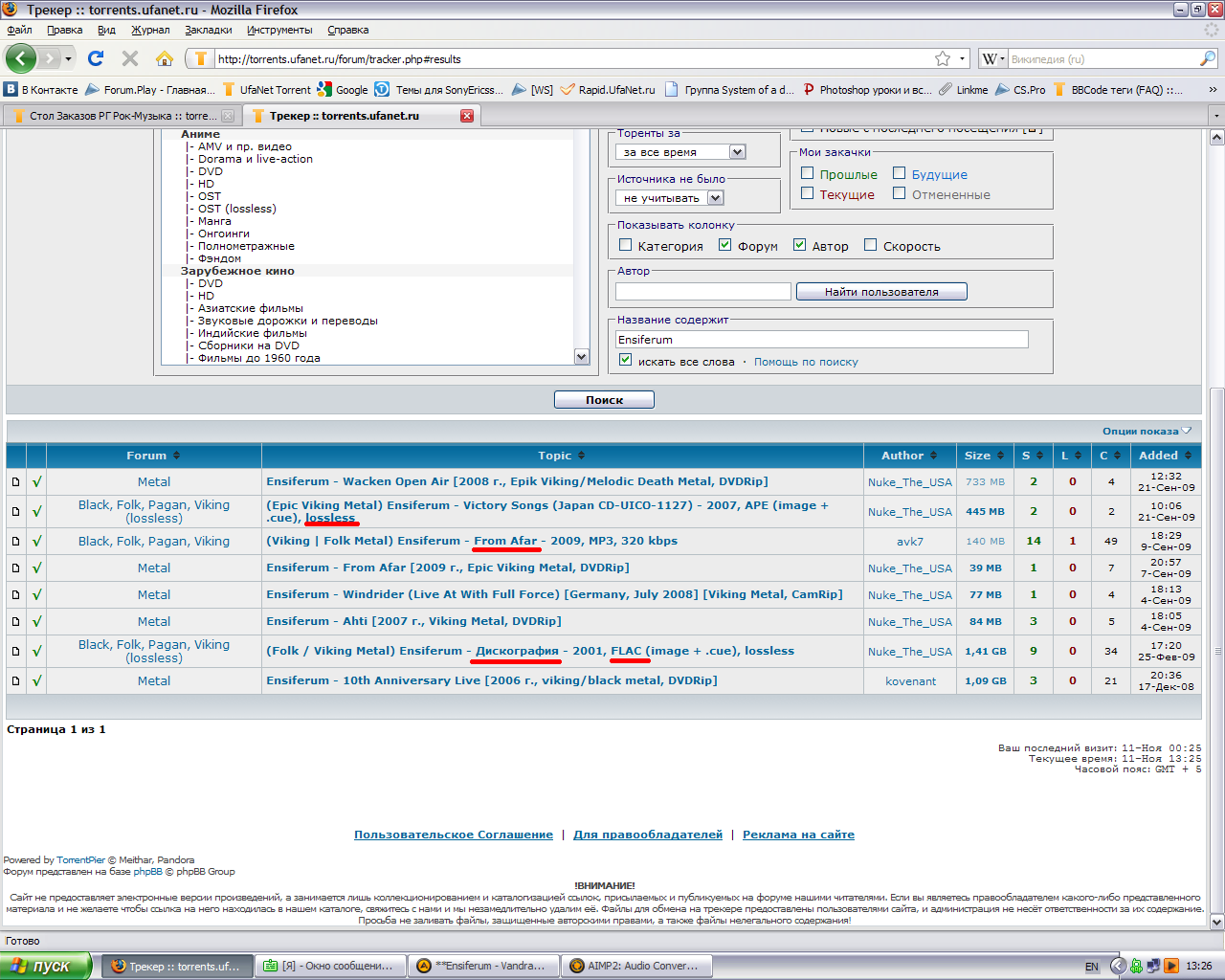The width and height of the screenshot is (1225, 980).
Task: Click the Найти пользователя button
Action: point(881,292)
